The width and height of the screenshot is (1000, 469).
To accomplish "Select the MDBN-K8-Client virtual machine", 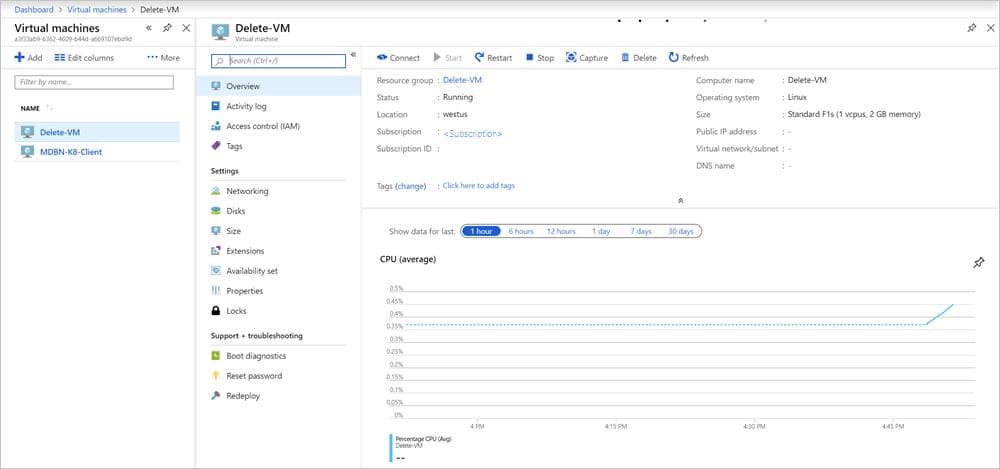I will pos(97,152).
